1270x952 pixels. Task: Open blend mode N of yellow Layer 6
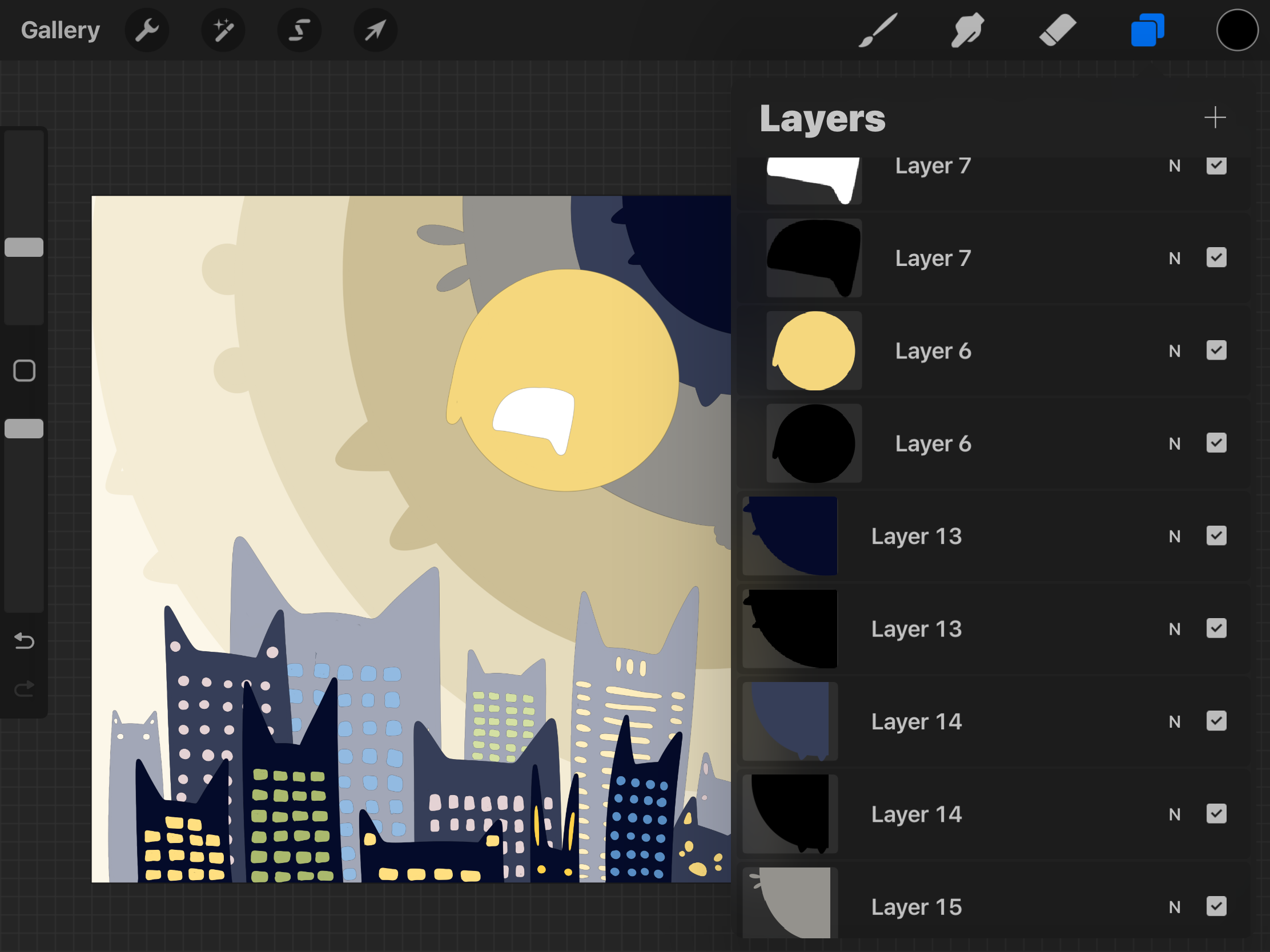(x=1175, y=351)
